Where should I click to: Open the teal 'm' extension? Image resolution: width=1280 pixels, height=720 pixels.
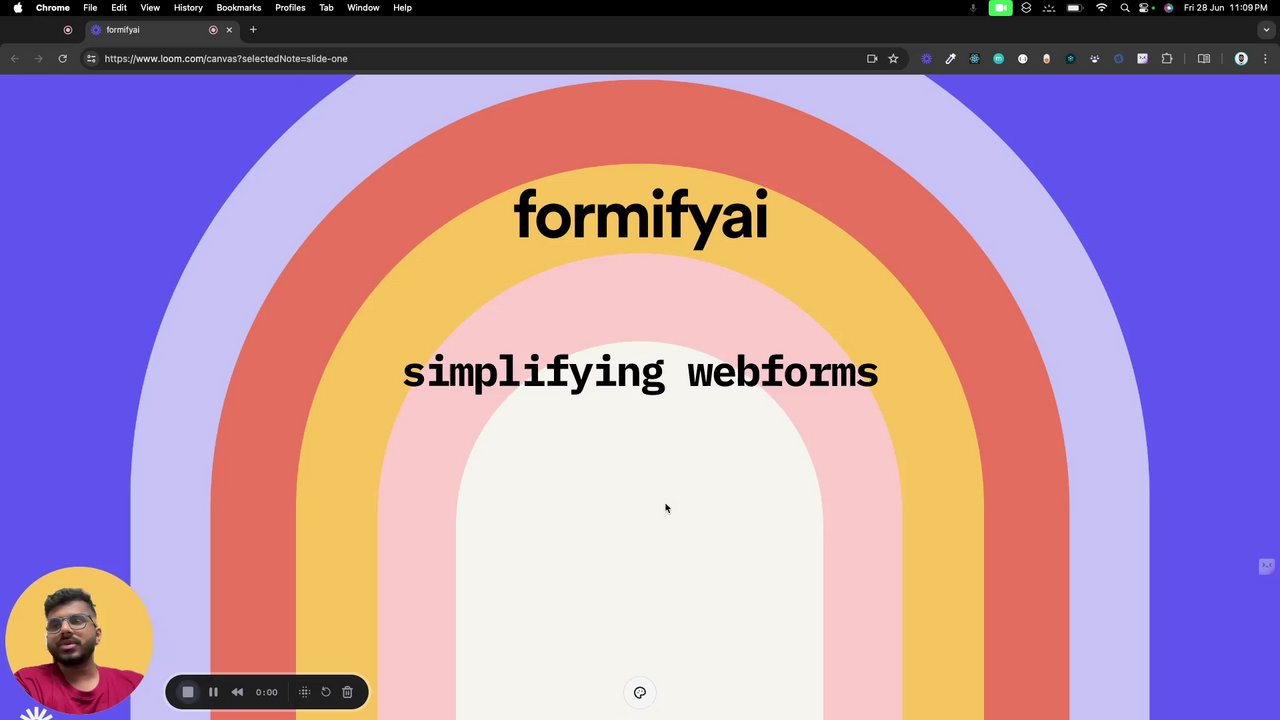[x=998, y=59]
